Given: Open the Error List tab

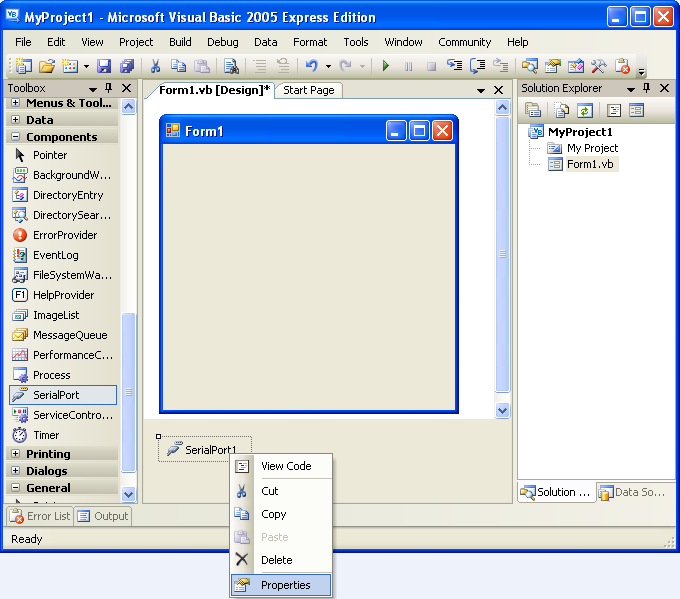Looking at the screenshot, I should 40,516.
